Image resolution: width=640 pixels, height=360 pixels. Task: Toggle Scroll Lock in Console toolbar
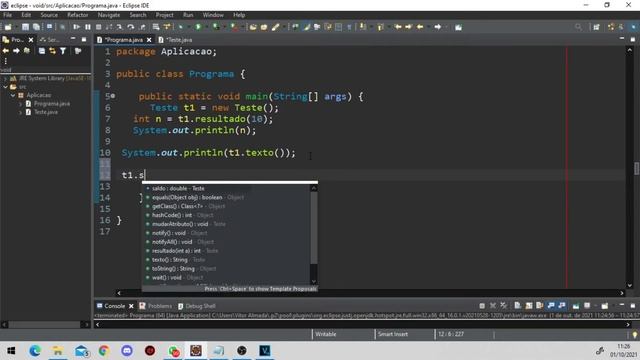pos(529,305)
